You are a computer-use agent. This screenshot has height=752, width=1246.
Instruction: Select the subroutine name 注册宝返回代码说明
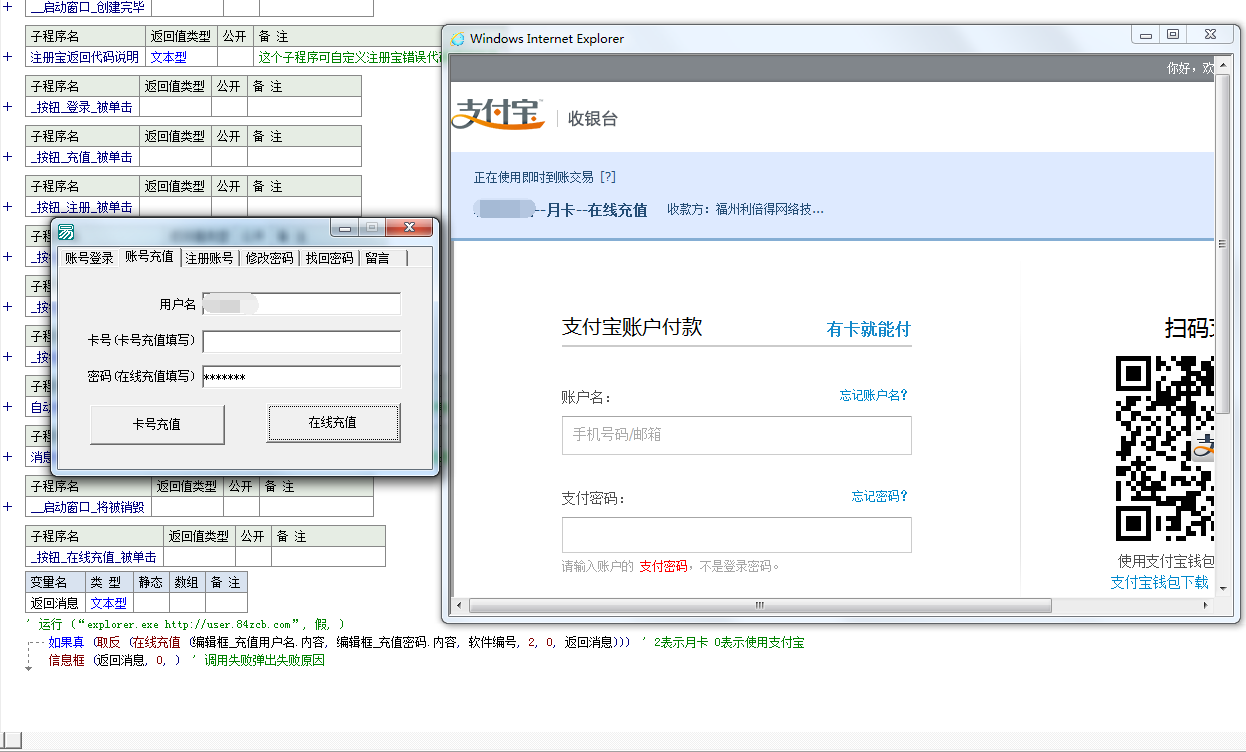point(85,57)
